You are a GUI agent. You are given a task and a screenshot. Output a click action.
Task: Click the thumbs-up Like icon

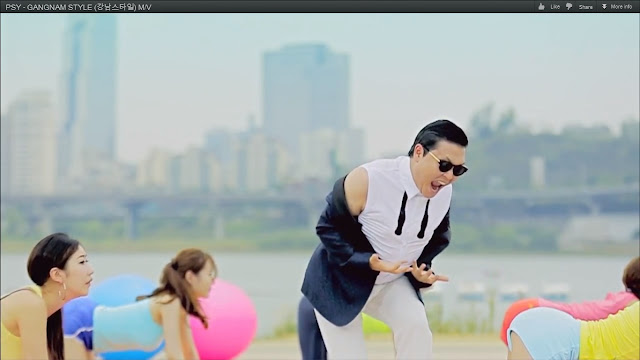coord(541,7)
